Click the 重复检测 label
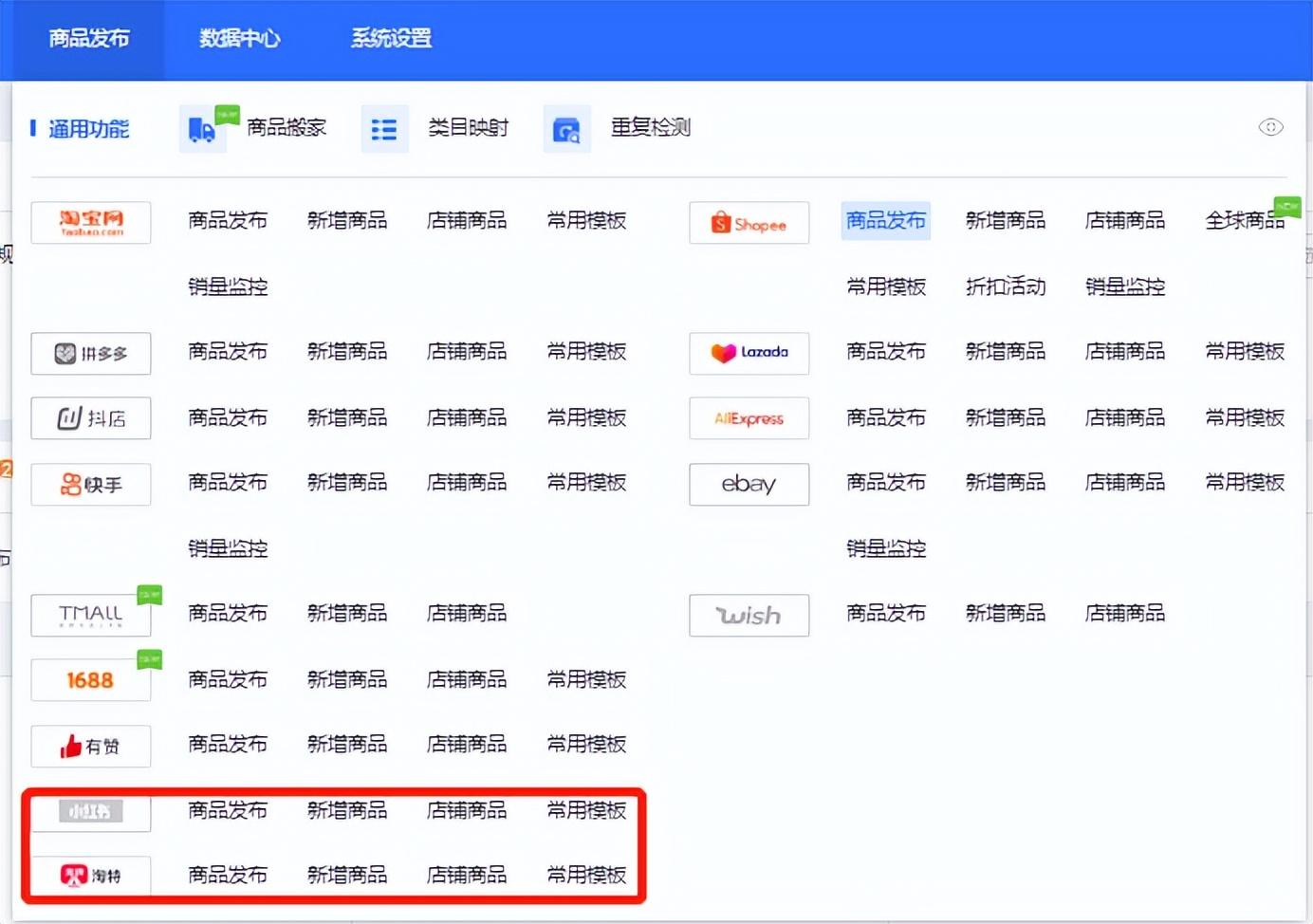This screenshot has width=1313, height=924. (651, 127)
